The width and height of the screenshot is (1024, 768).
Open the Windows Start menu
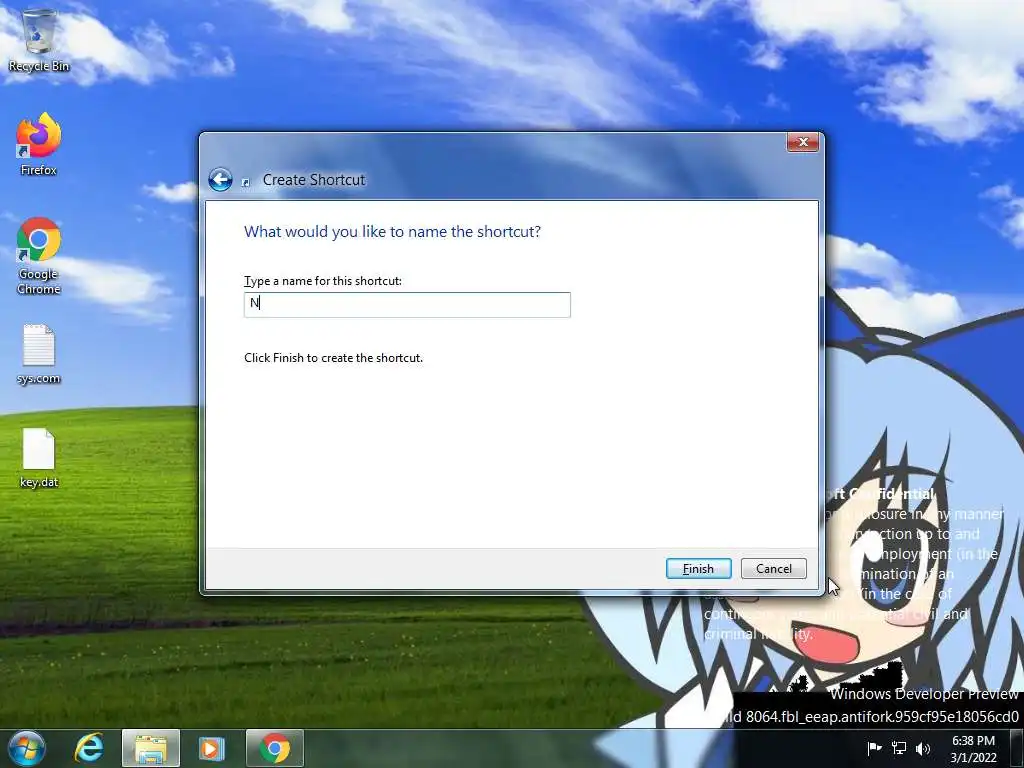point(26,748)
